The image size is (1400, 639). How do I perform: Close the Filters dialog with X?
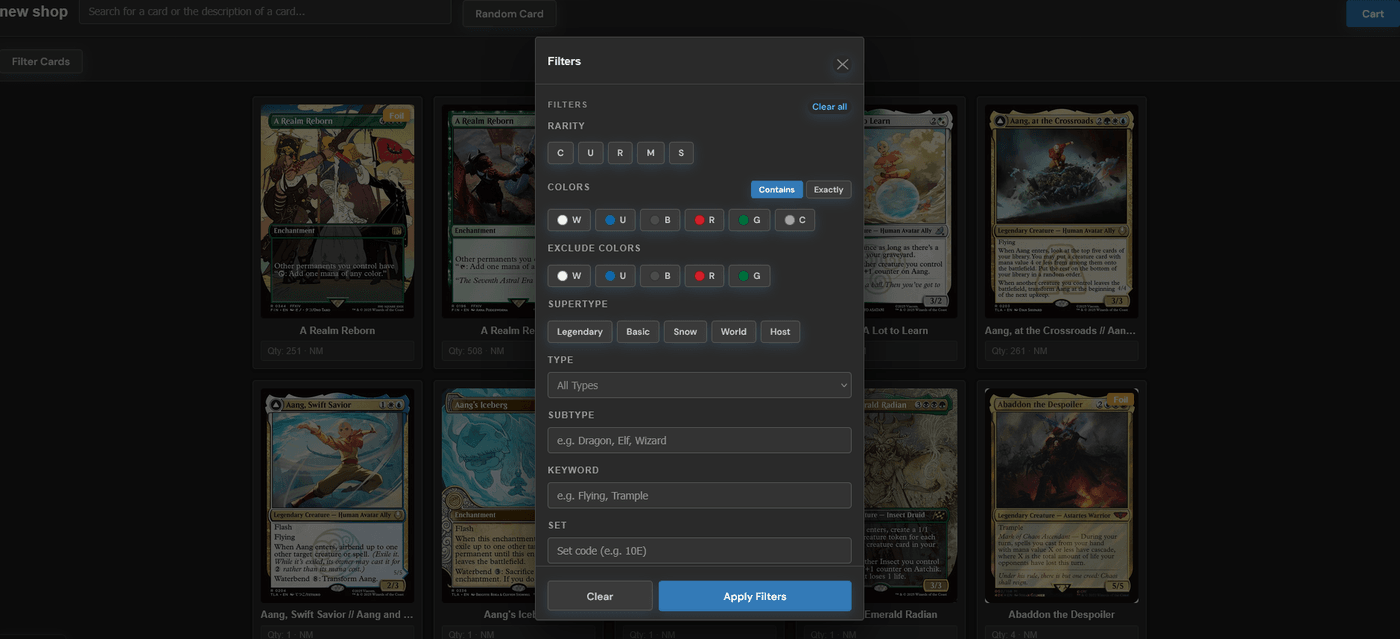pos(842,64)
